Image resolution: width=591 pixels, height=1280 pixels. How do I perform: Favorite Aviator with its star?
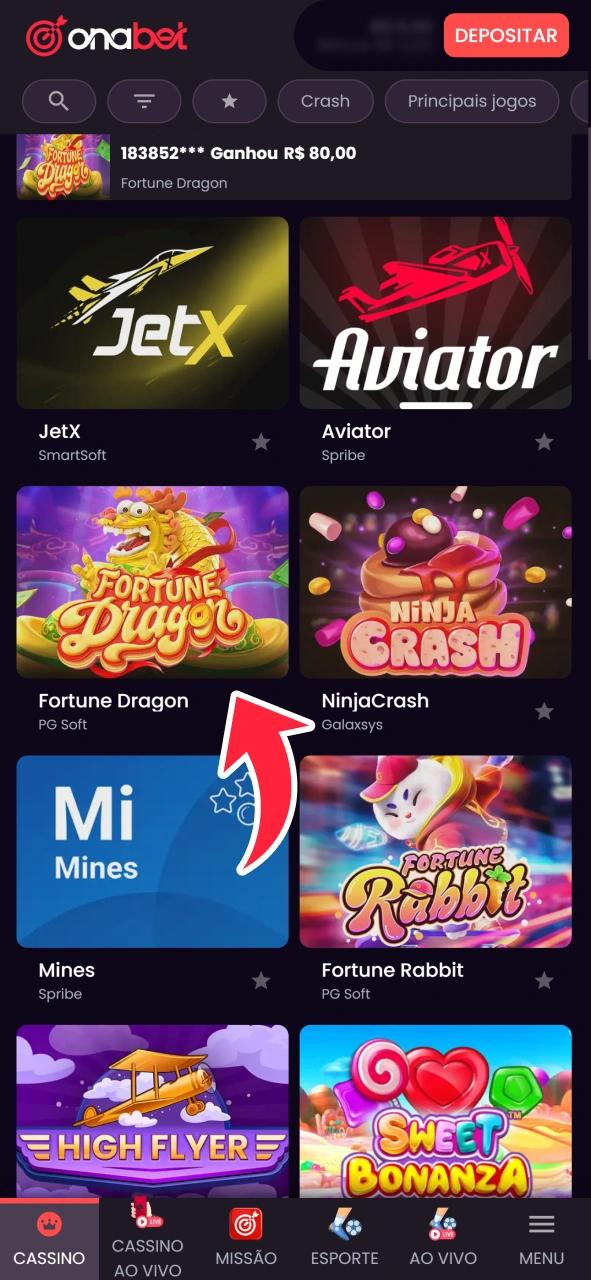click(544, 442)
